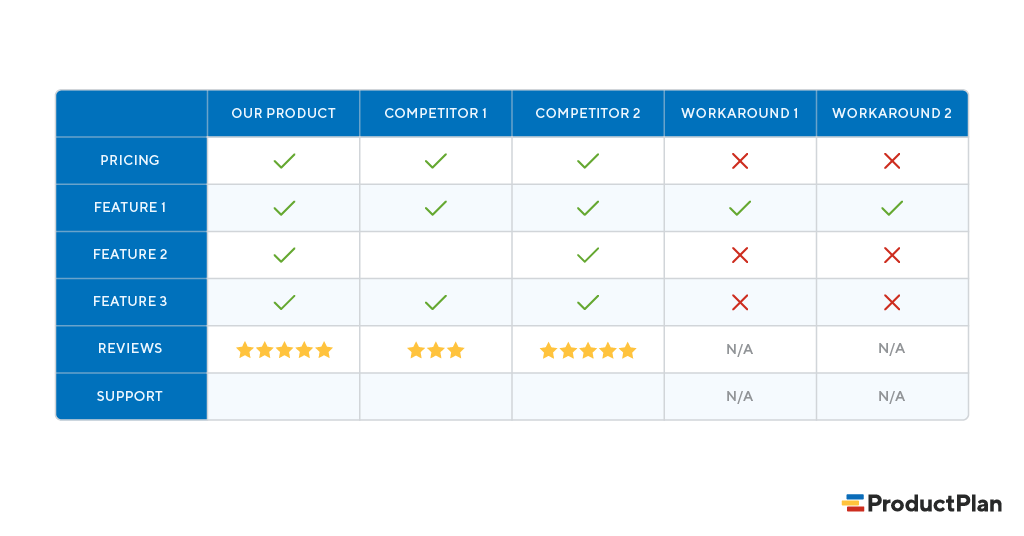Viewport: 1024px width, 536px height.
Task: Click Competitor 2's five-star review rating
Action: click(x=588, y=350)
